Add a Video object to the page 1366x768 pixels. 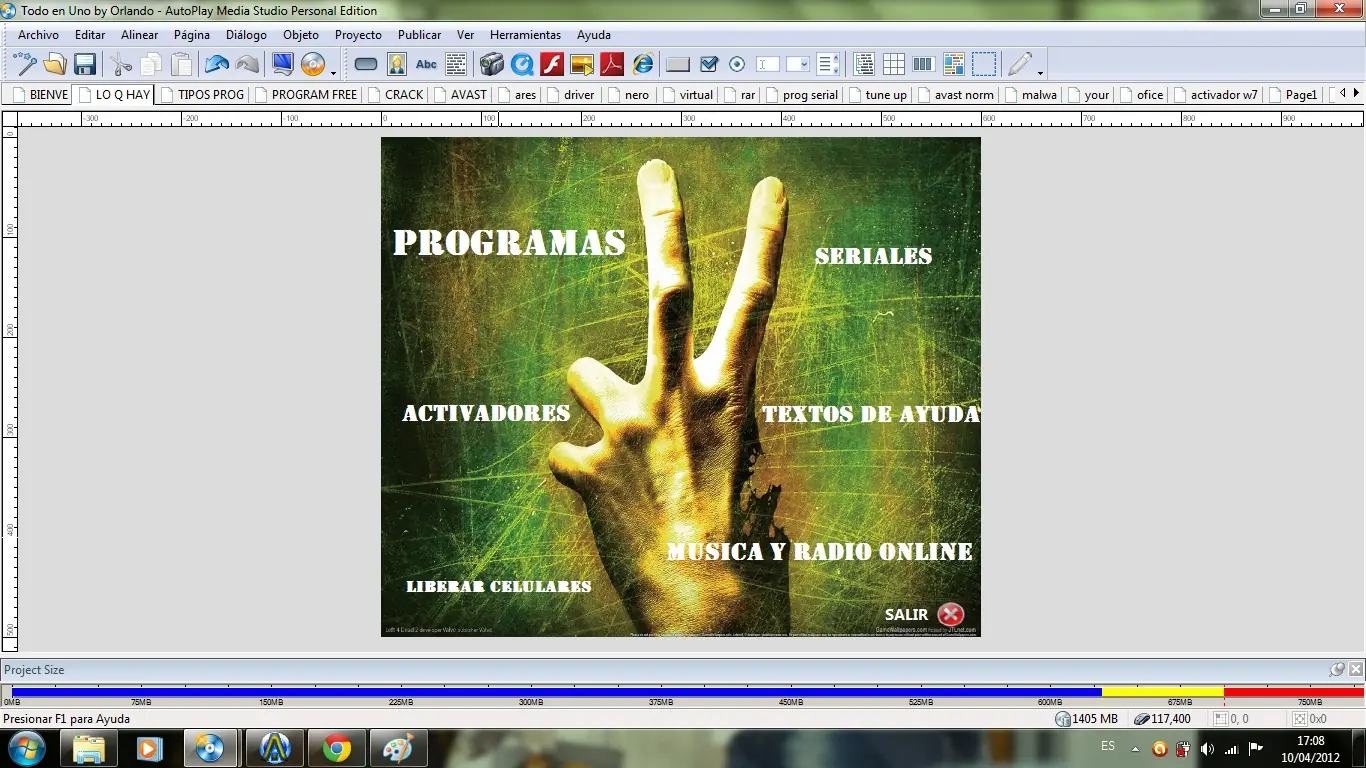point(492,64)
